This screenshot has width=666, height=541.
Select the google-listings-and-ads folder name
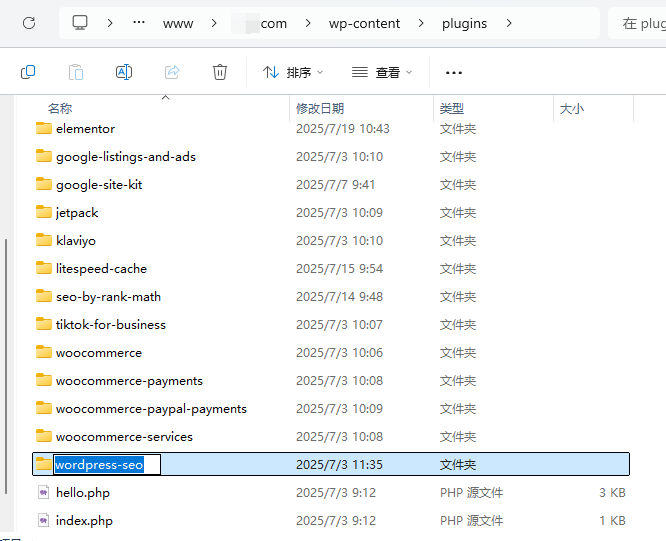[x=126, y=157]
